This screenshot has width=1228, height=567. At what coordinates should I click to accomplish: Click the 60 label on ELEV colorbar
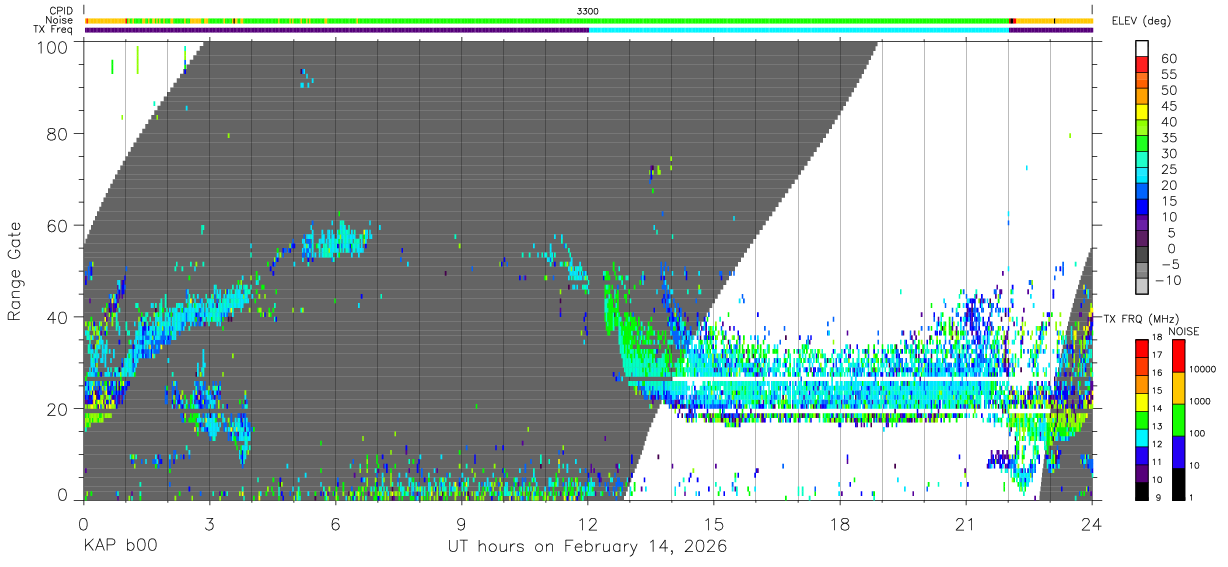click(1169, 59)
